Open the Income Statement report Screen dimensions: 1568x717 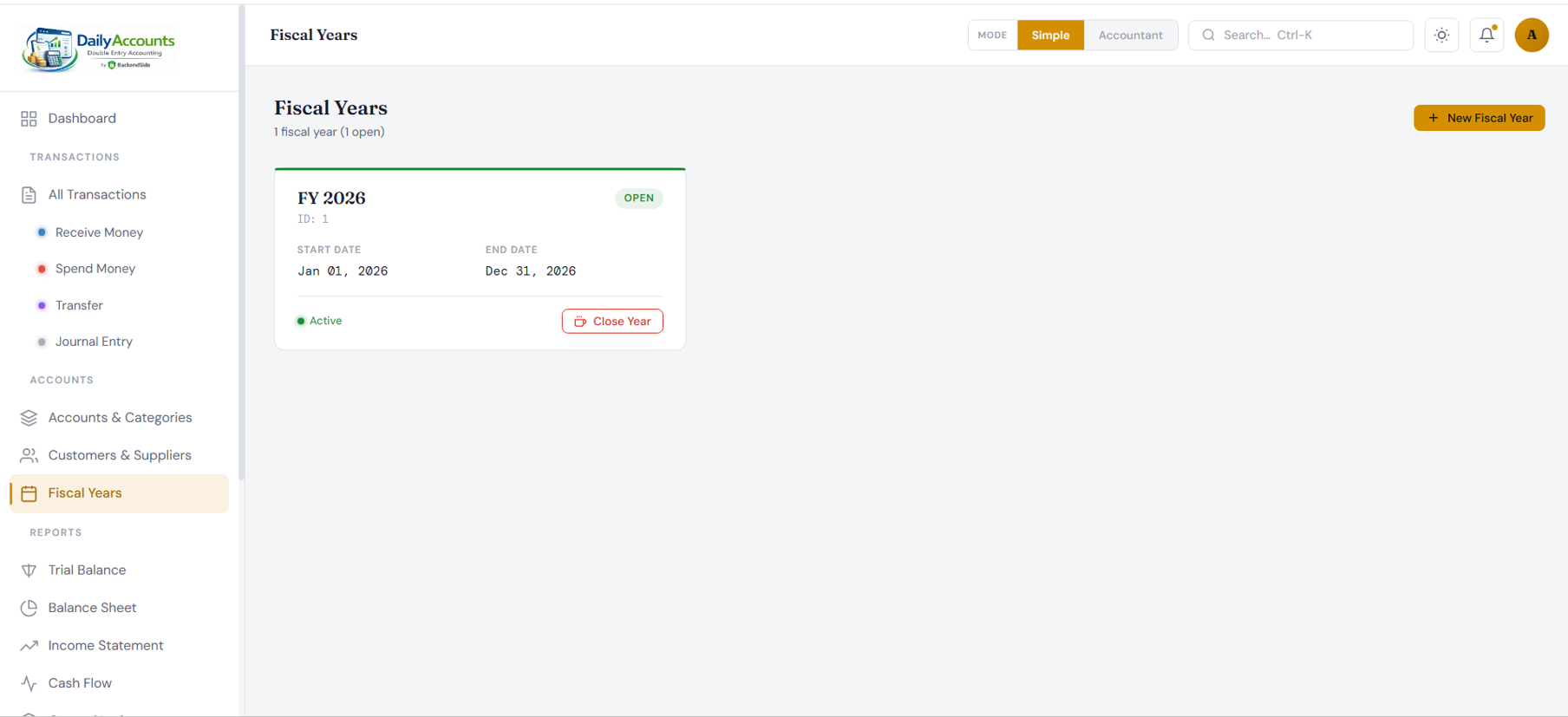pos(120,646)
